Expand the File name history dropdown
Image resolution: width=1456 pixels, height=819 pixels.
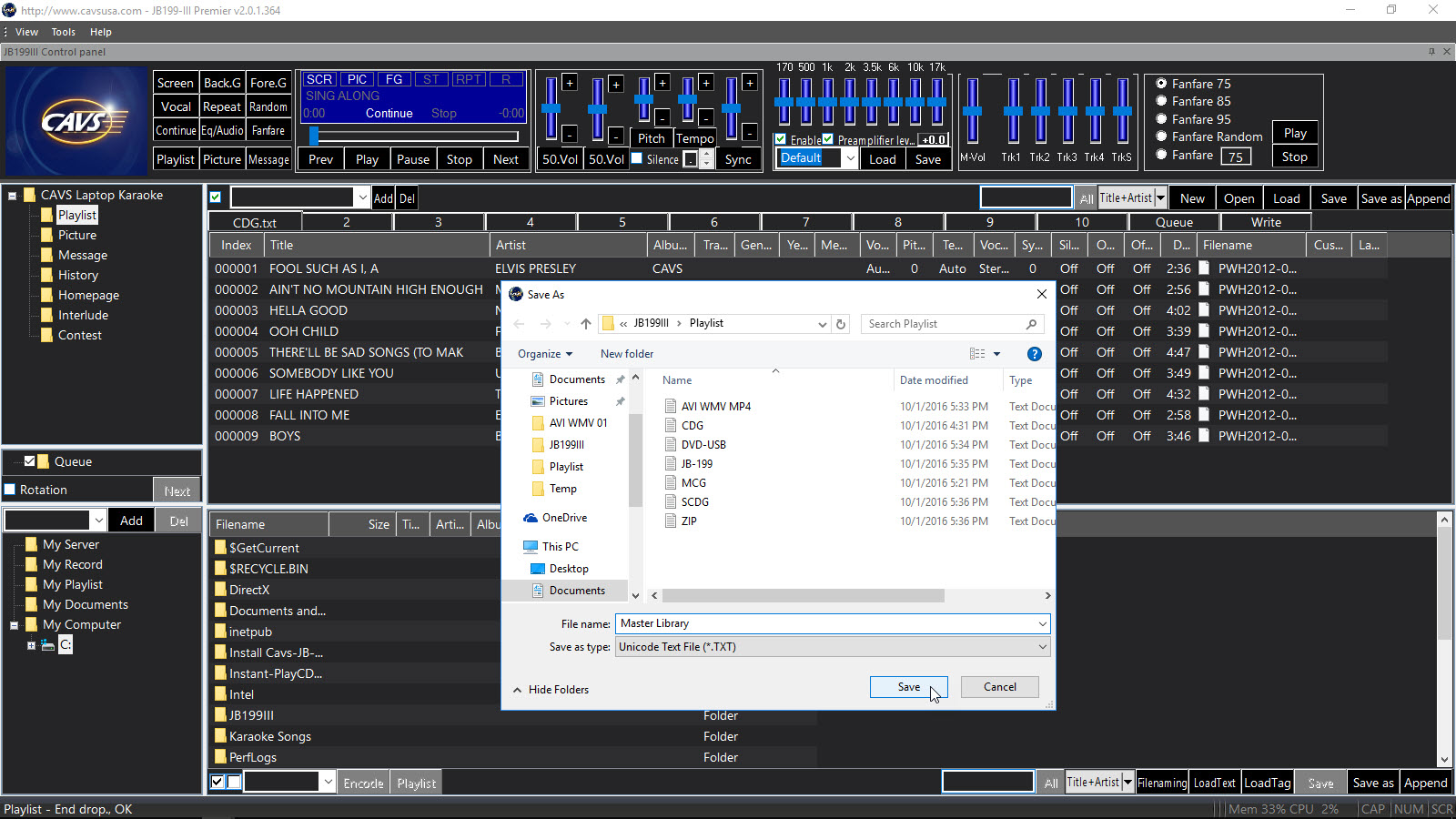click(x=1042, y=623)
